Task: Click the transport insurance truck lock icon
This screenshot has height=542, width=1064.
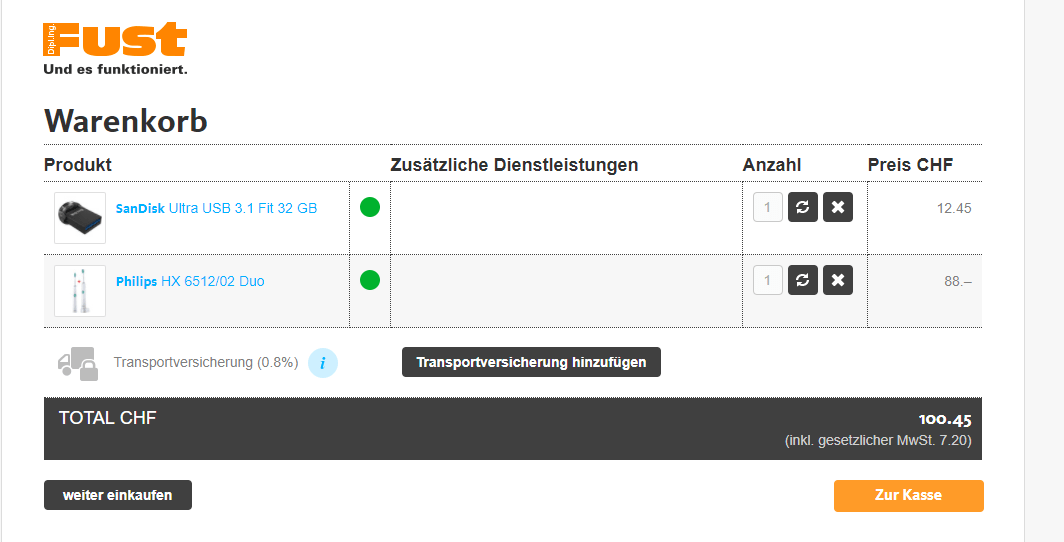Action: pos(78,363)
